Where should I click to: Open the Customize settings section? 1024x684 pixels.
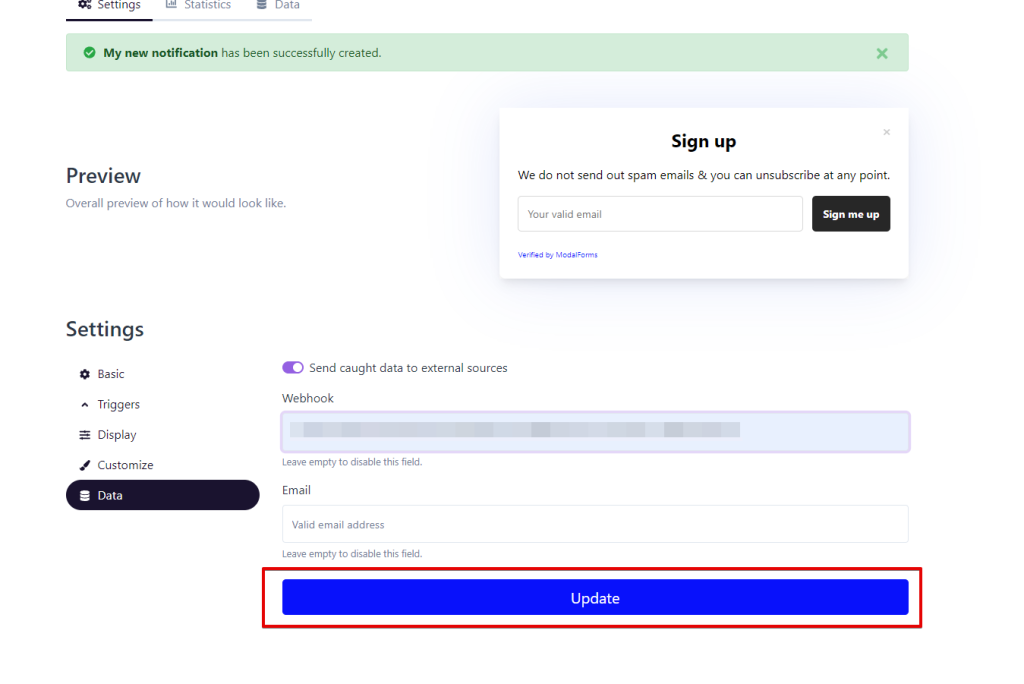[125, 465]
